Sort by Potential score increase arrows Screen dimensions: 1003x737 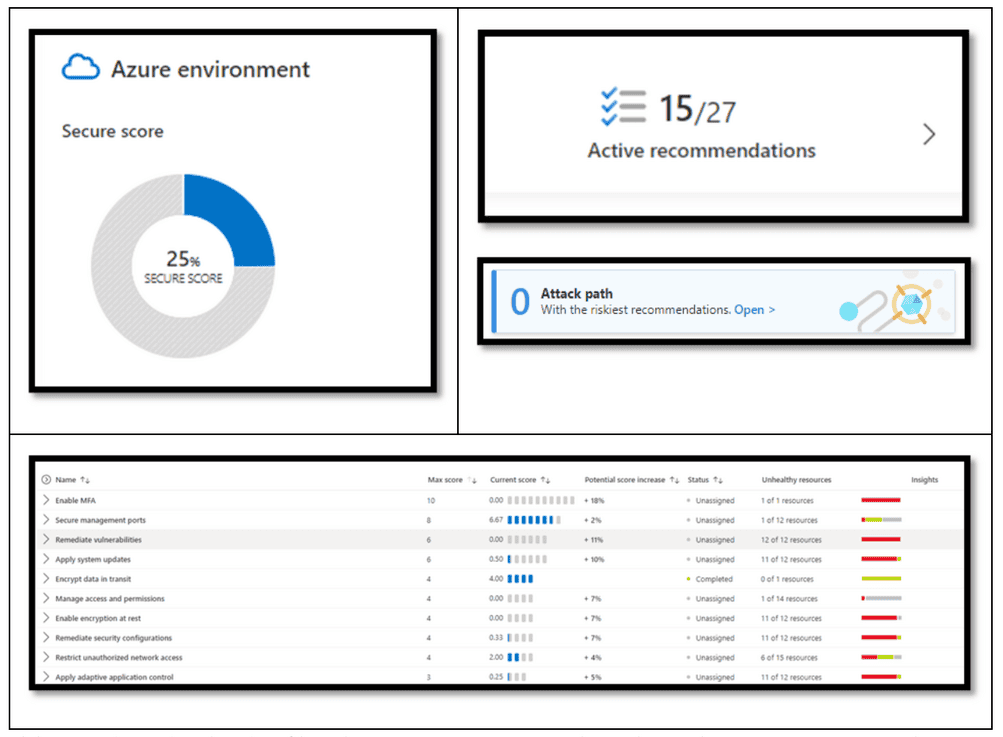[675, 480]
